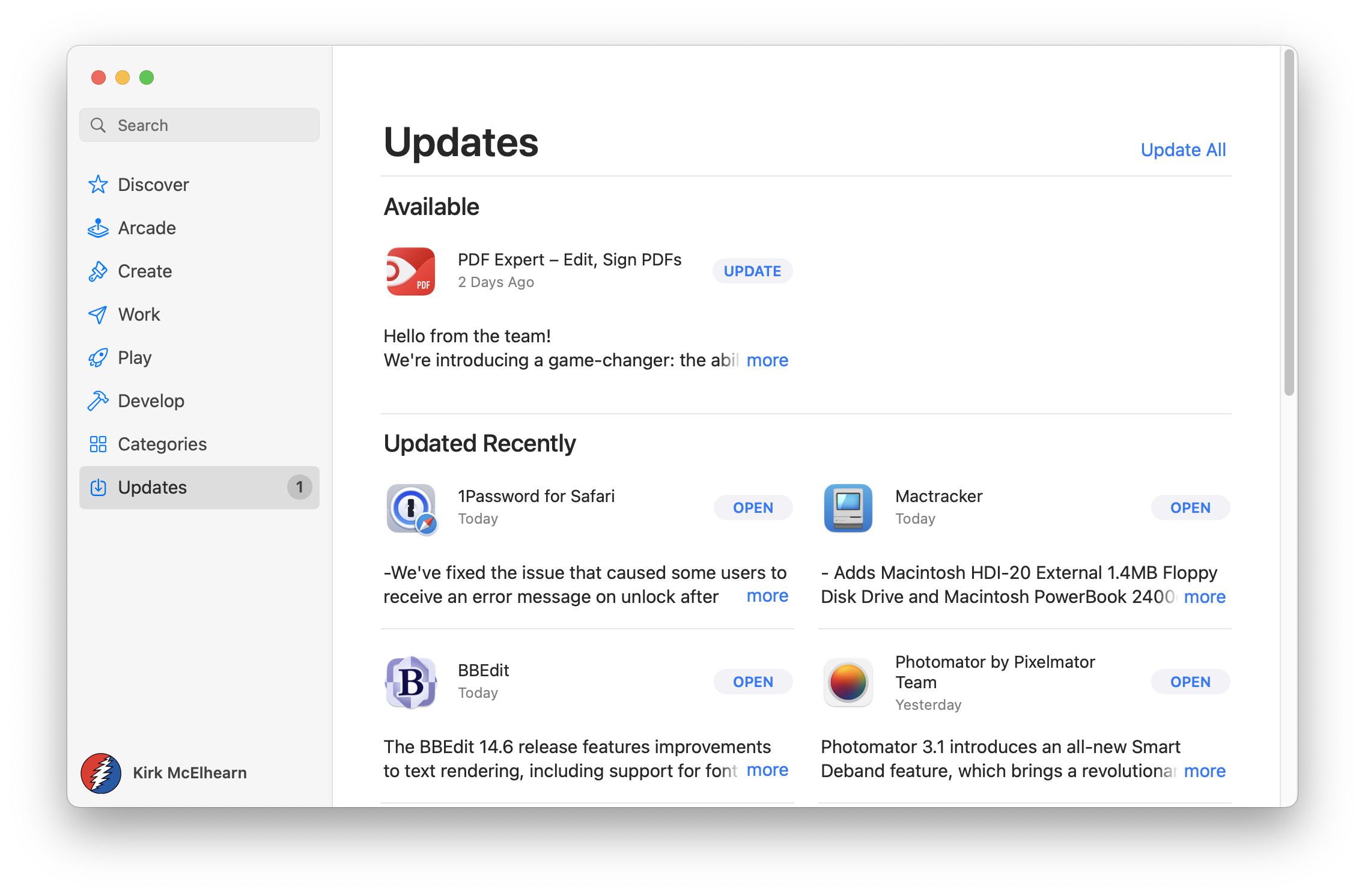Click the Develop hammer icon

[x=98, y=401]
